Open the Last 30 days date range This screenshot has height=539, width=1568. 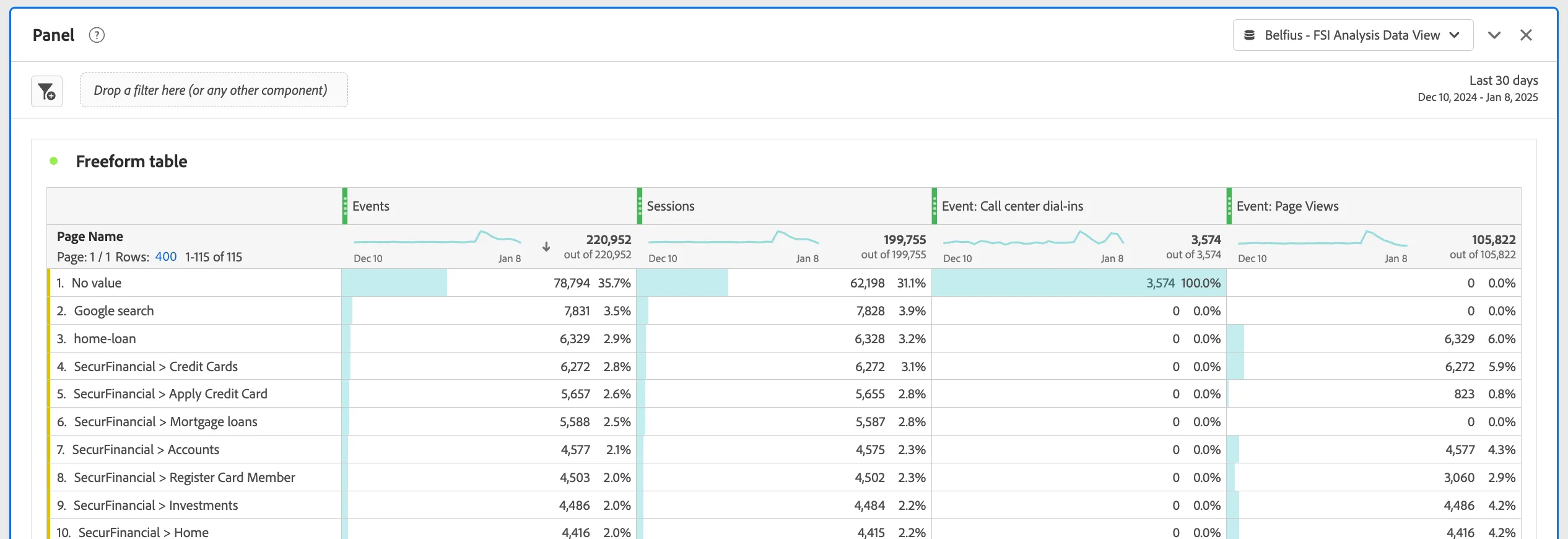pyautogui.click(x=1478, y=89)
